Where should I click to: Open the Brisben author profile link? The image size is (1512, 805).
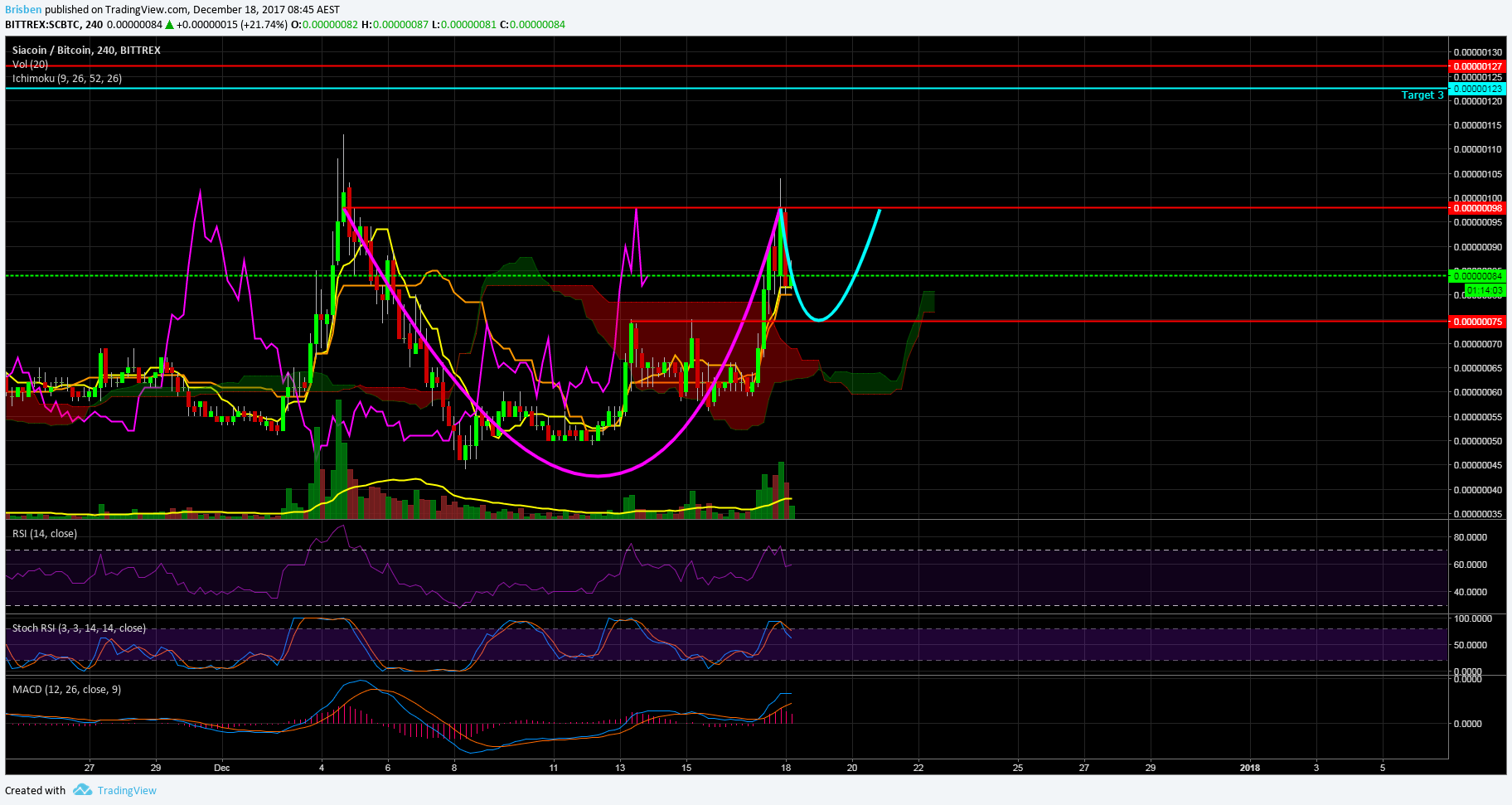[x=23, y=10]
